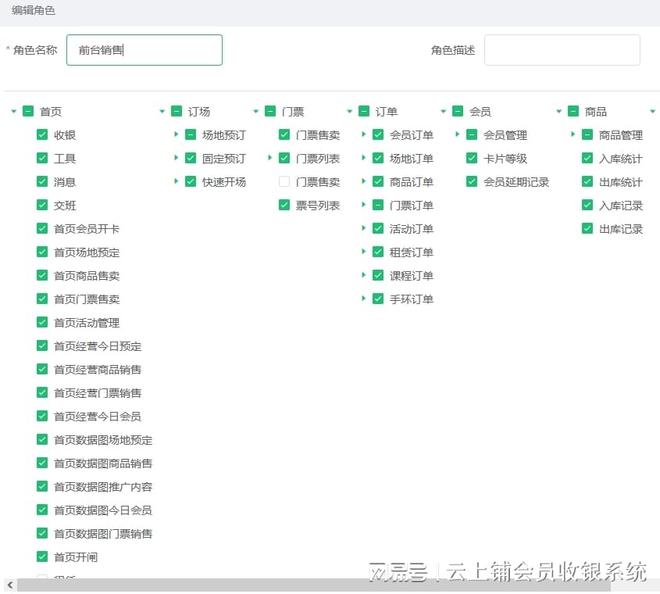Expand the 门票列表 node

[x=270, y=158]
